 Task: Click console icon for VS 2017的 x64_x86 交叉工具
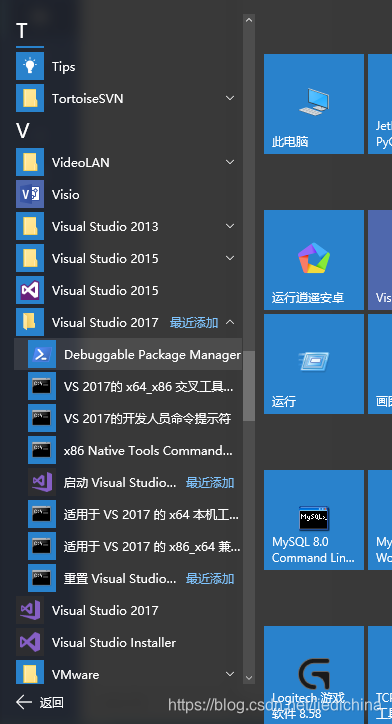click(42, 386)
